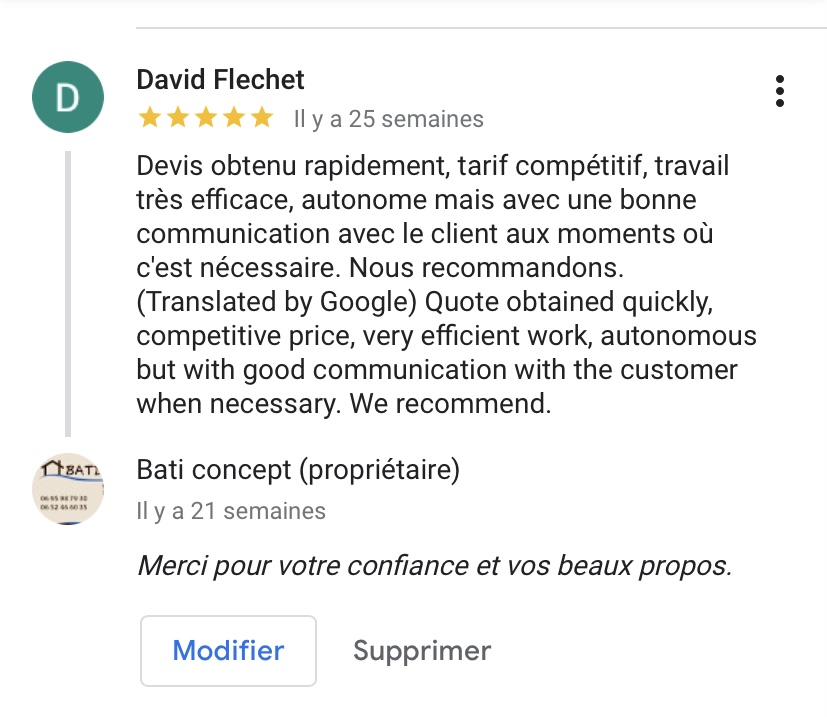Click the English translation 'We recommend.'
The height and width of the screenshot is (717, 827).
click(450, 404)
